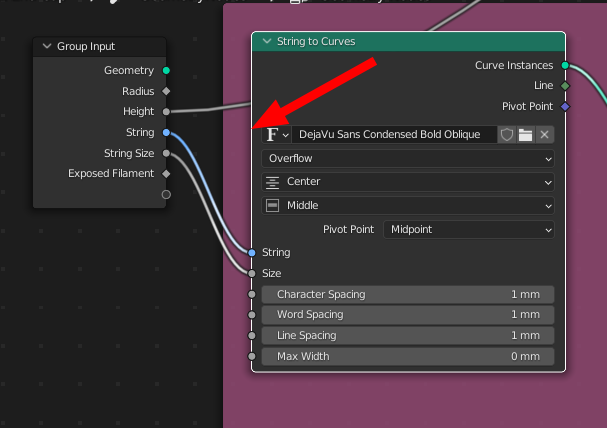Open the Middle vertical alignment dropdown

(x=408, y=205)
